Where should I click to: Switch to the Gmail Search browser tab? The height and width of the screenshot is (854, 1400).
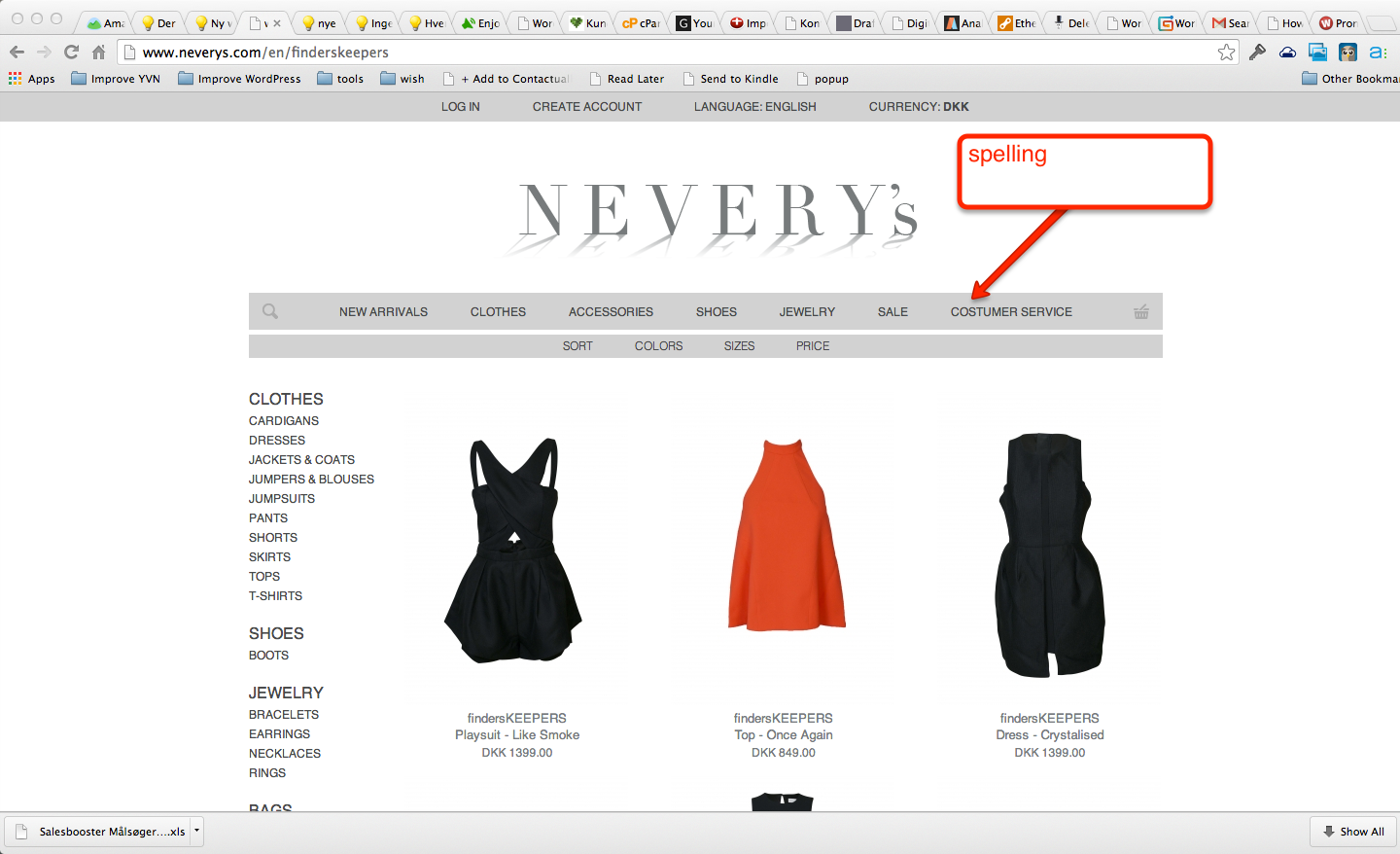1230,22
